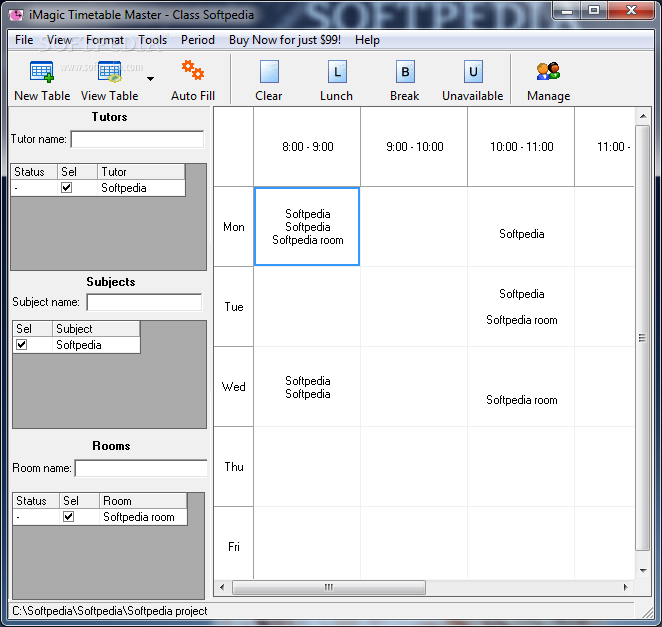Open the View Table dropdown arrow
The image size is (662, 627).
pyautogui.click(x=150, y=79)
